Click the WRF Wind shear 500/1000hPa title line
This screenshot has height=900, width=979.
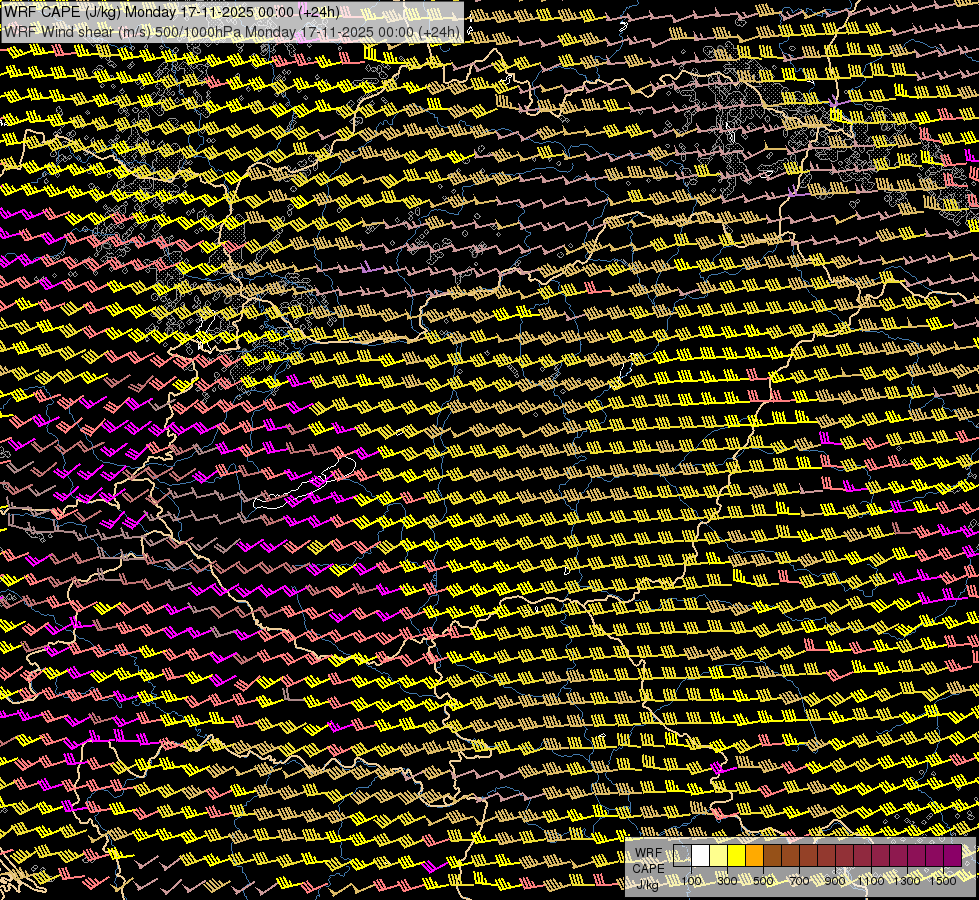coord(232,32)
